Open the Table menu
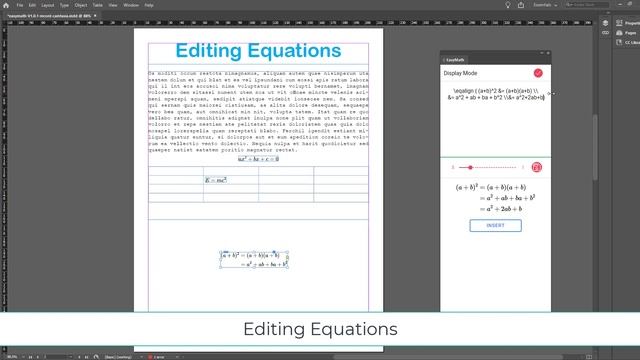This screenshot has width=640, height=360. coord(98,5)
